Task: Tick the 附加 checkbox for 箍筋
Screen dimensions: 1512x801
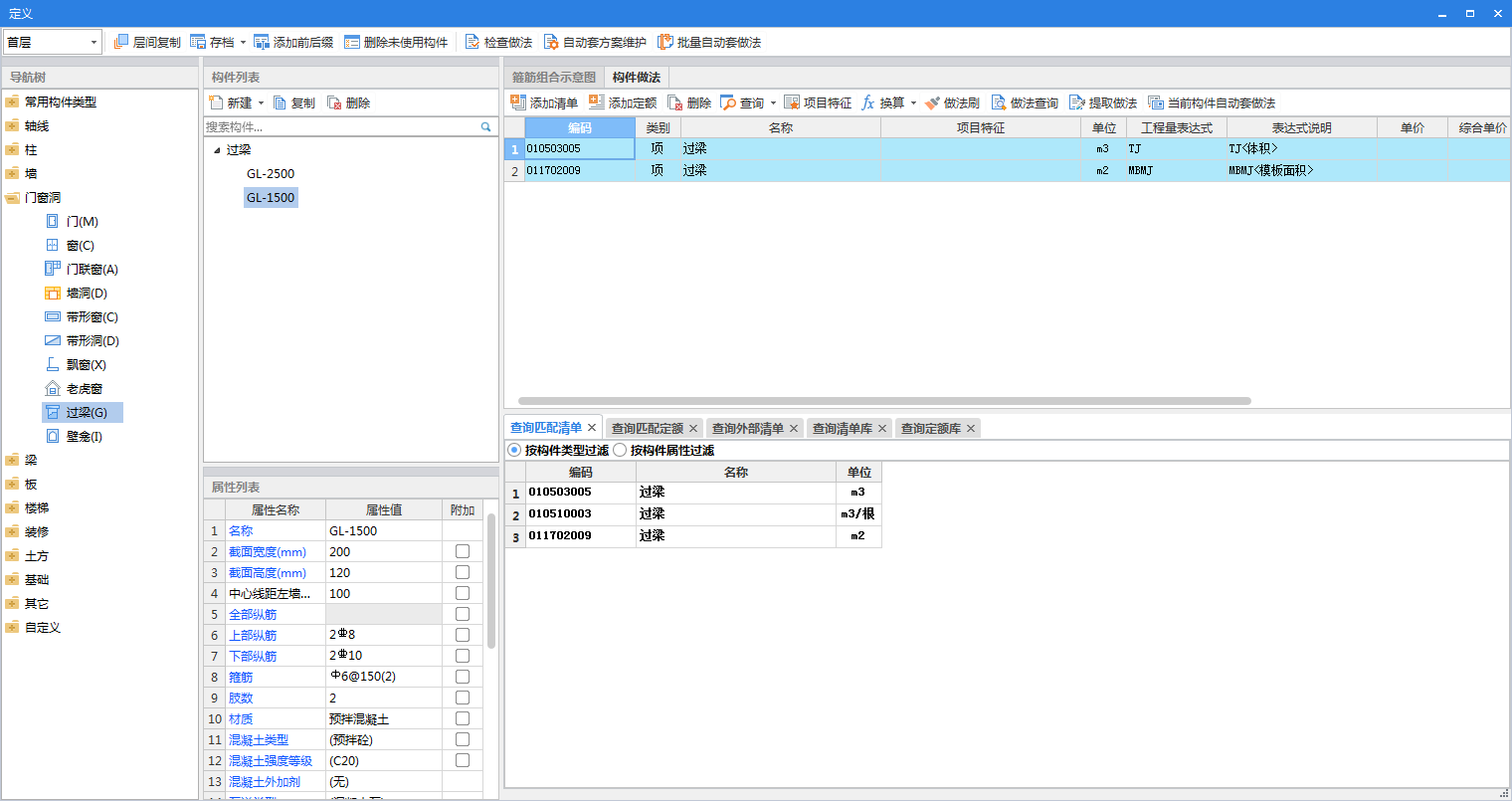Action: pyautogui.click(x=463, y=677)
